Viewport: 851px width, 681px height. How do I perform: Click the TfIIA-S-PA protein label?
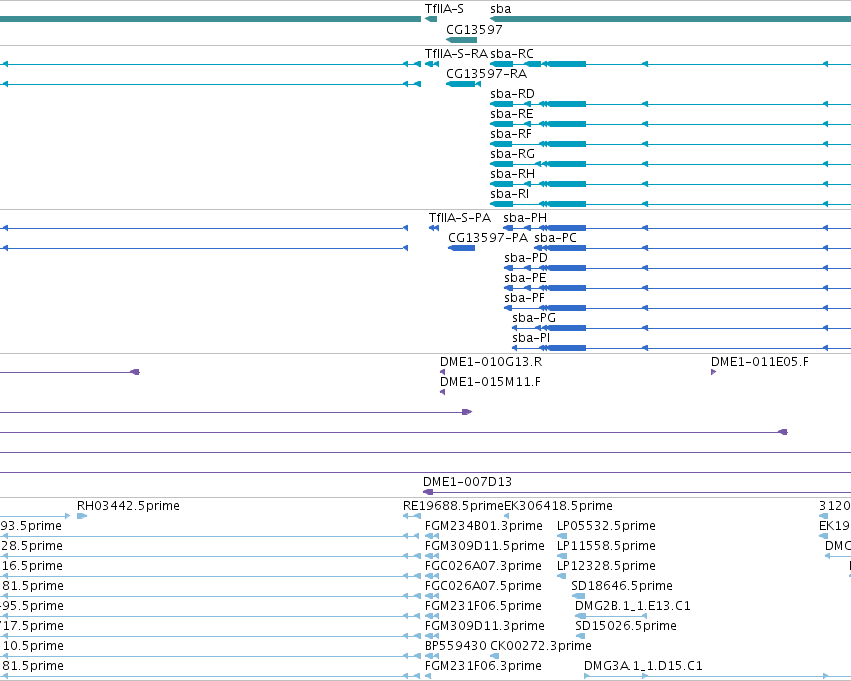pyautogui.click(x=460, y=218)
